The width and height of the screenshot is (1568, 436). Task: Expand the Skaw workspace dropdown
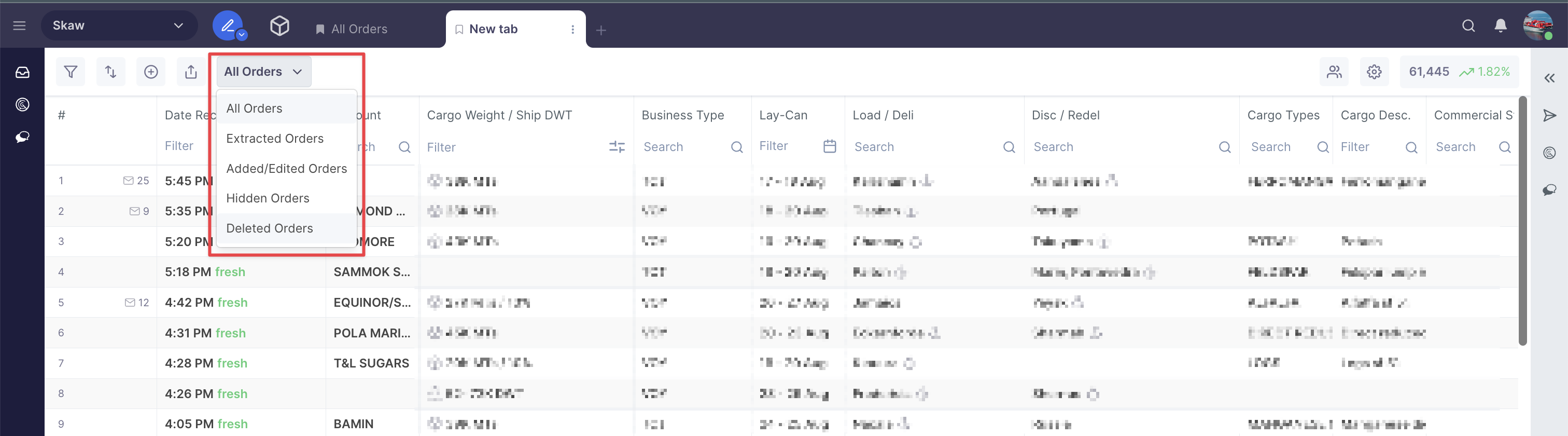119,25
